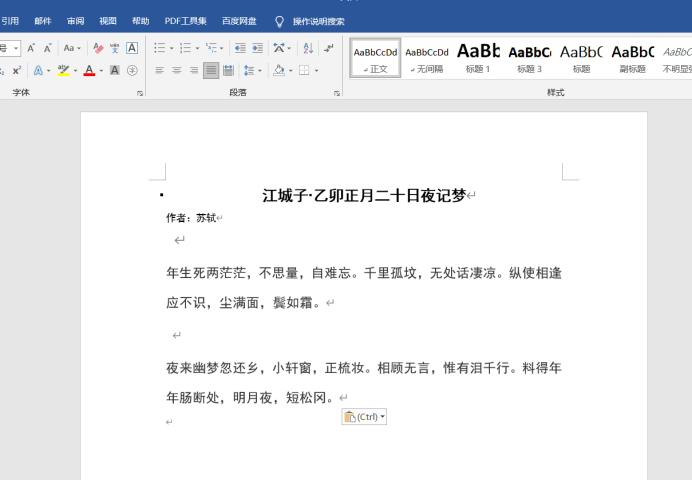The image size is (692, 480).
Task: Click the Phonetic Guide icon
Action: [115, 48]
